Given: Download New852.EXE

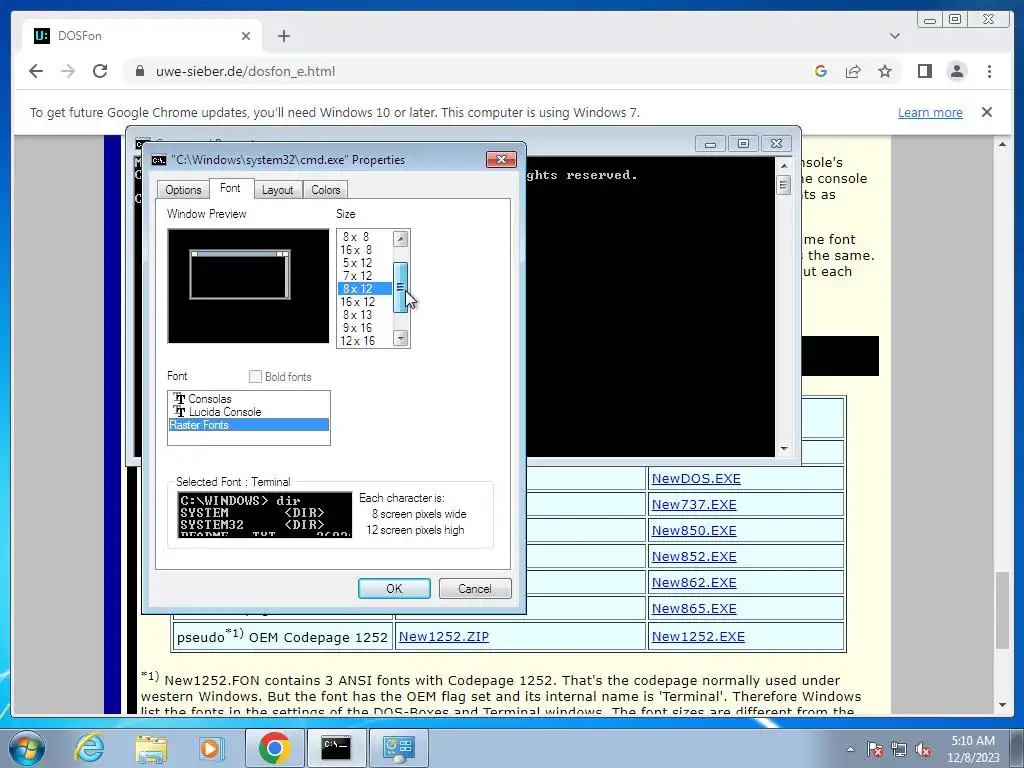Looking at the screenshot, I should click(x=694, y=557).
